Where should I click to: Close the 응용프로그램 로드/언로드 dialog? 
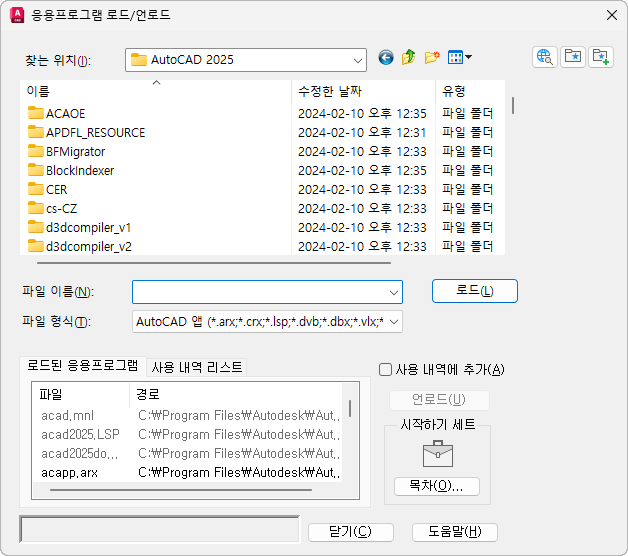coord(612,15)
